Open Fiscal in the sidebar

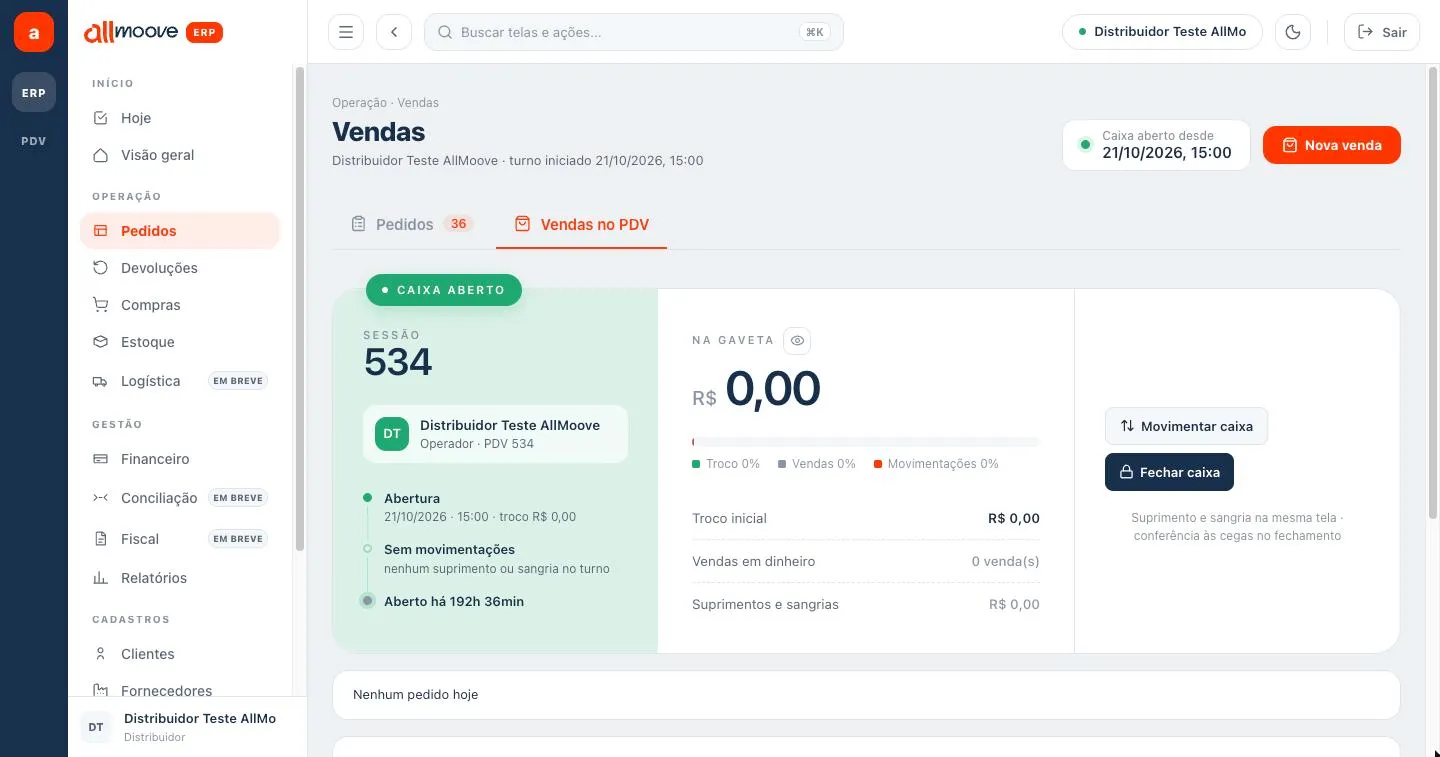(x=180, y=539)
